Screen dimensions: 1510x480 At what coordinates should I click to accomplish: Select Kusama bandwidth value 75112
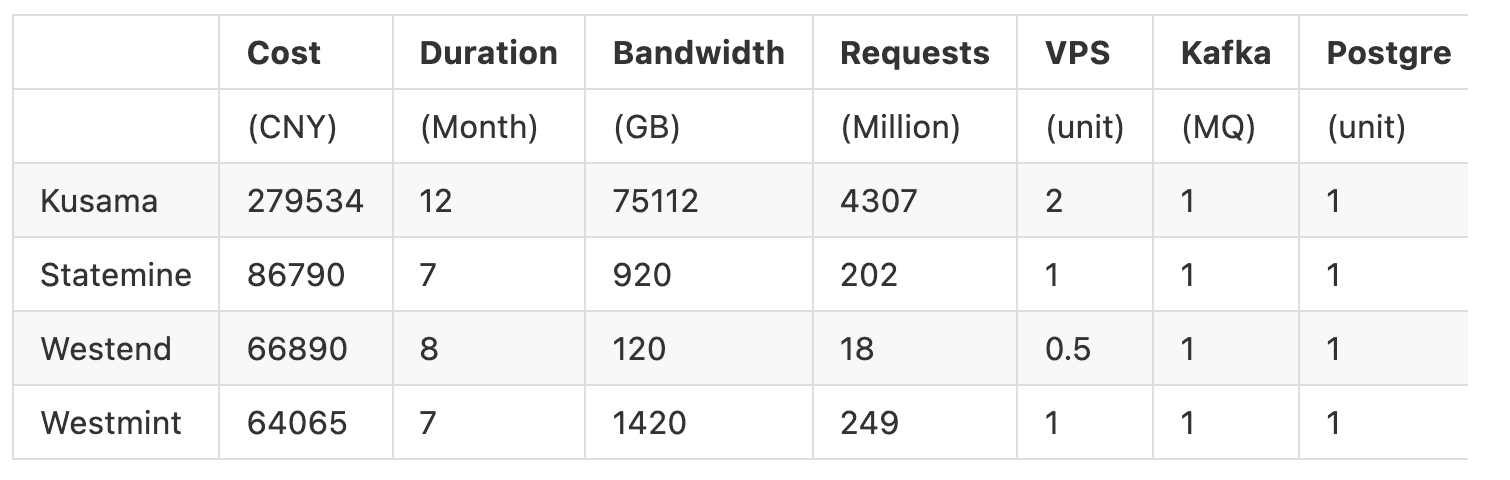(x=656, y=201)
